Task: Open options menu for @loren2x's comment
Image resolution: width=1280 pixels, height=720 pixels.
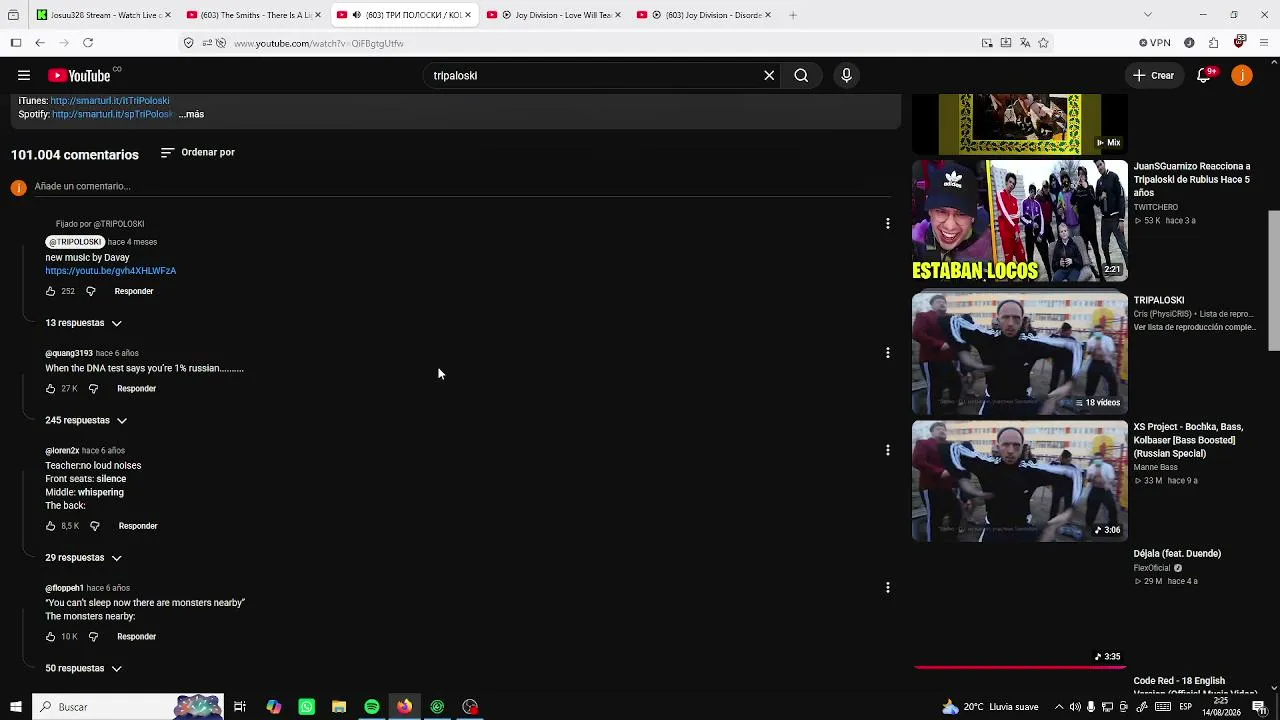Action: (x=887, y=450)
